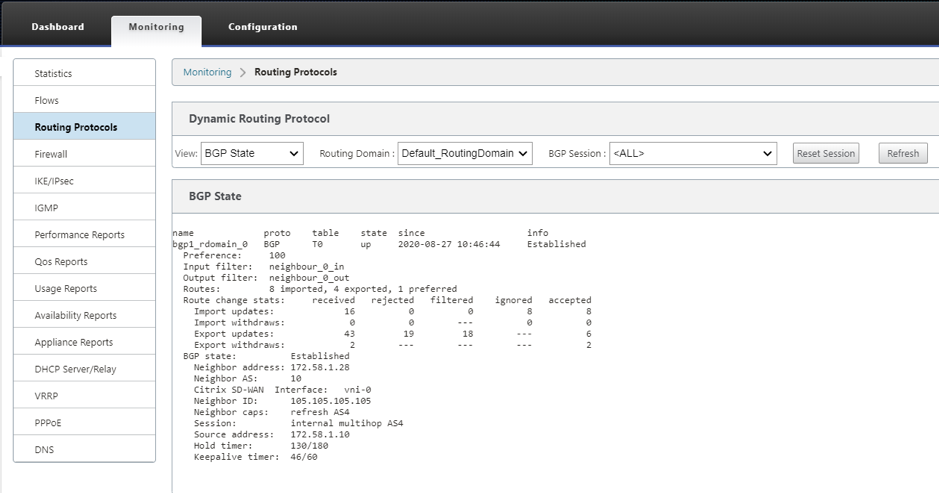Go to the PPPoE page
Image resolution: width=939 pixels, height=493 pixels.
[x=84, y=423]
